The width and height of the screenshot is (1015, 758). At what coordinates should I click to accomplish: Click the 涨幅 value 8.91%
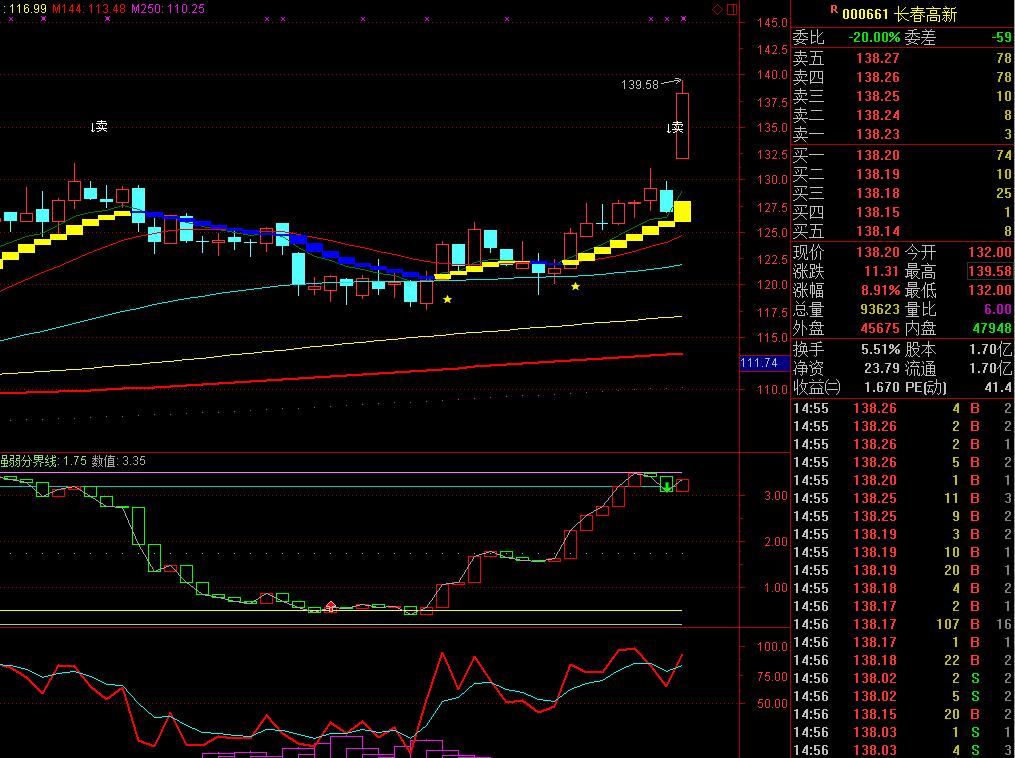(x=880, y=290)
